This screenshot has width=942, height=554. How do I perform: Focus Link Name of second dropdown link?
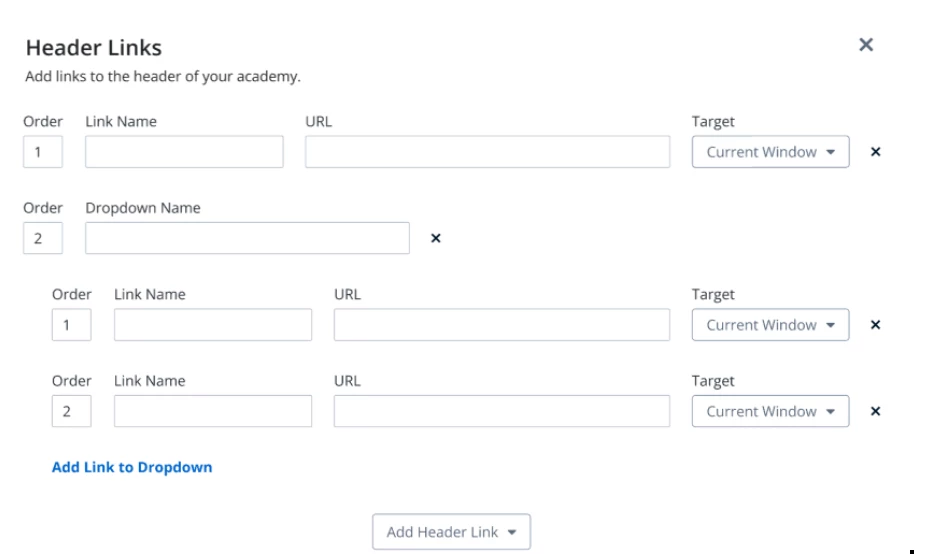213,412
